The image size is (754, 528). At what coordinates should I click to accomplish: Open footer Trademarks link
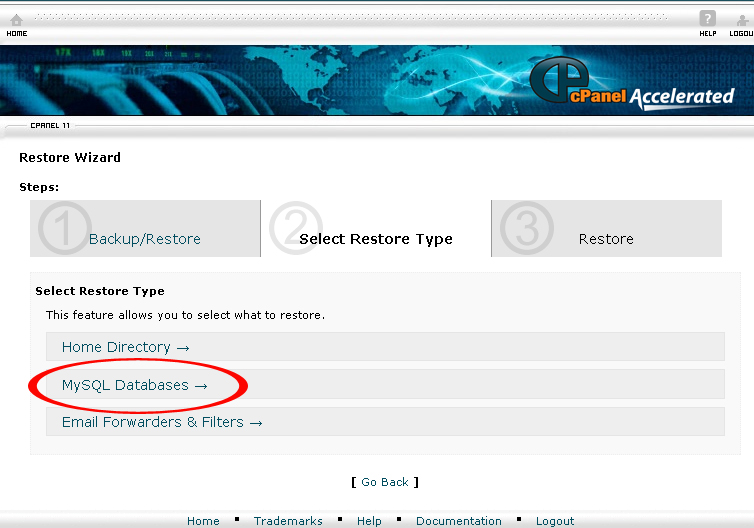(288, 521)
